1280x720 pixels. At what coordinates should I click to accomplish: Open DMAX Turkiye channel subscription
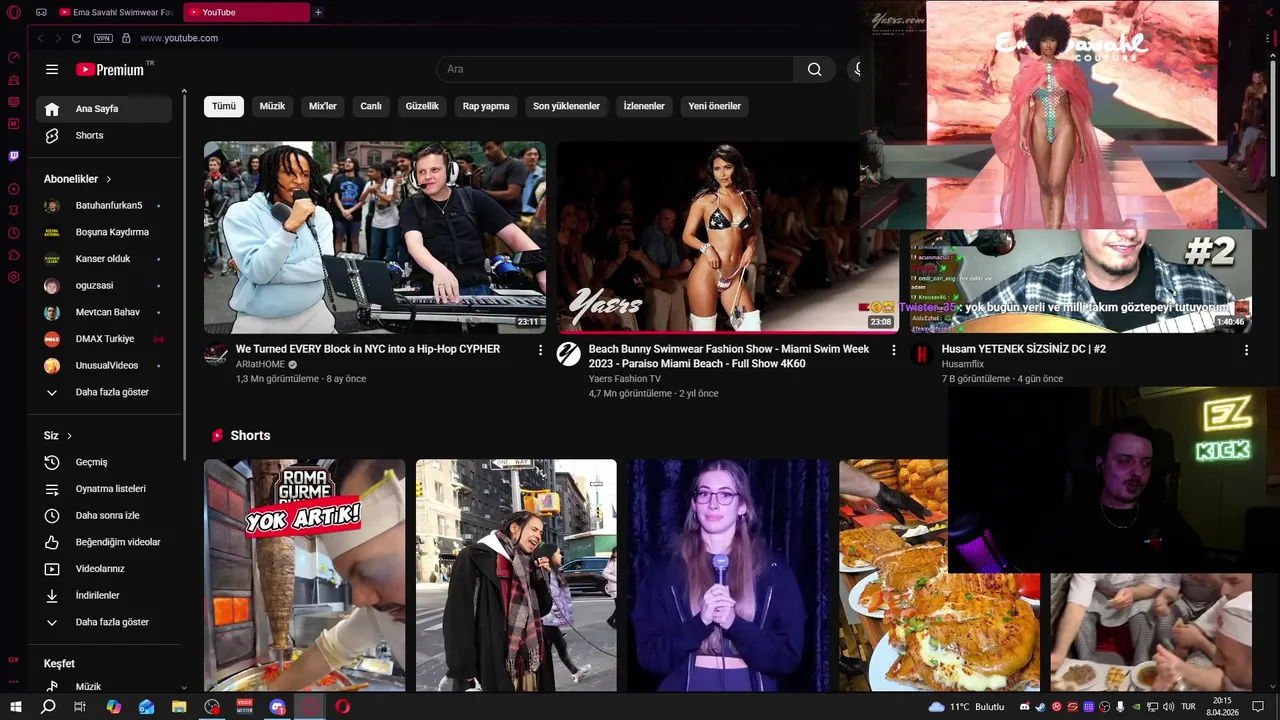coord(104,339)
